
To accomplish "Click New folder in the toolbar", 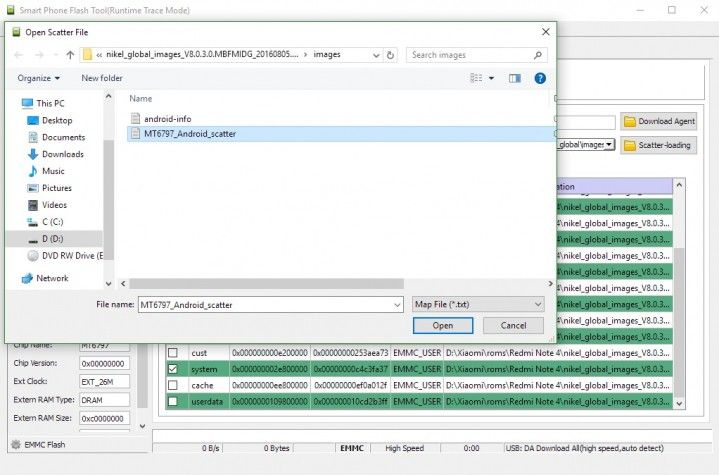I will (102, 78).
